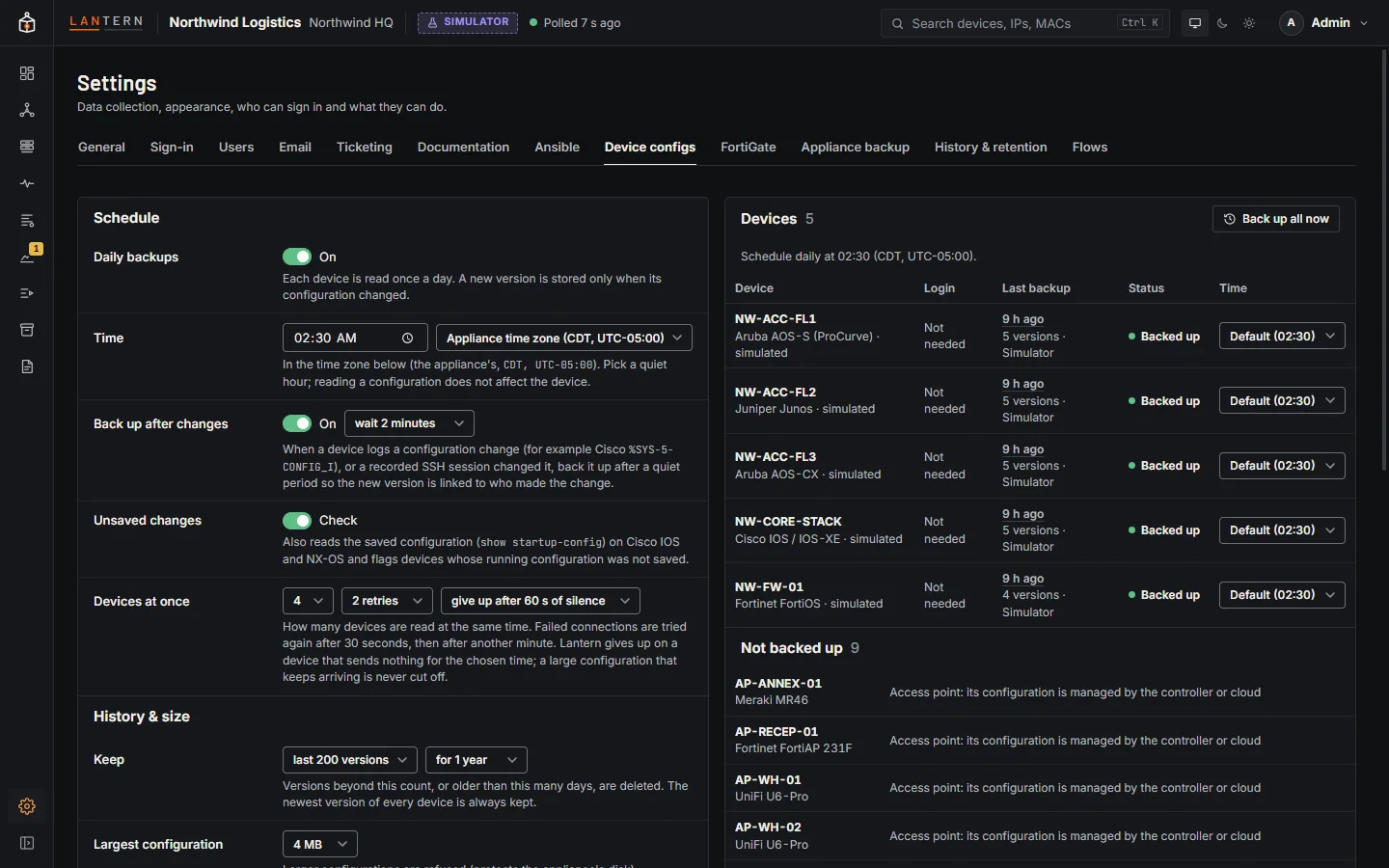This screenshot has width=1389, height=868.
Task: Open the server rack devices icon in the sidebar
Action: tap(27, 147)
